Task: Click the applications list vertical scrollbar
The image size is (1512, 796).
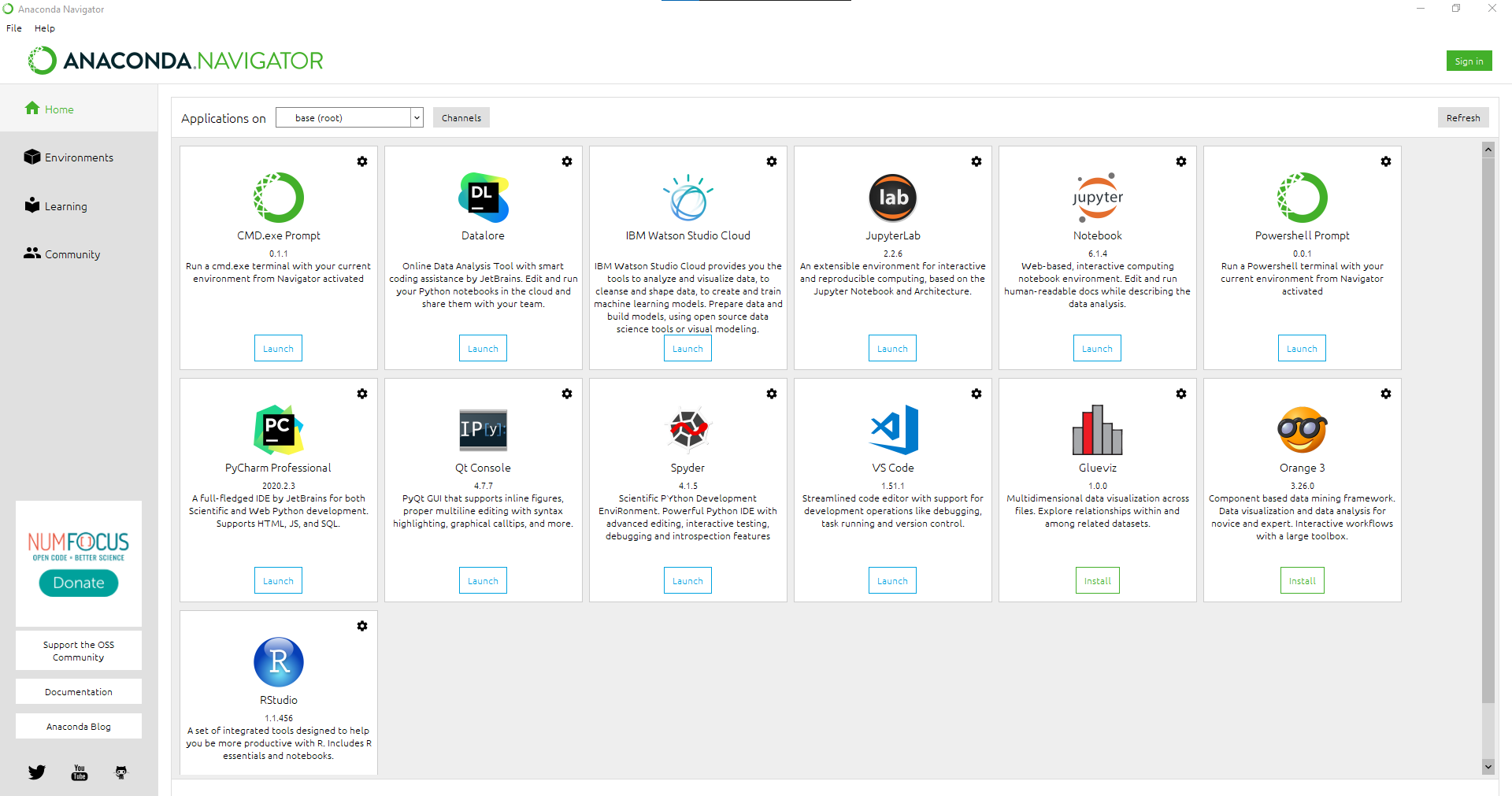Action: pyautogui.click(x=1488, y=430)
